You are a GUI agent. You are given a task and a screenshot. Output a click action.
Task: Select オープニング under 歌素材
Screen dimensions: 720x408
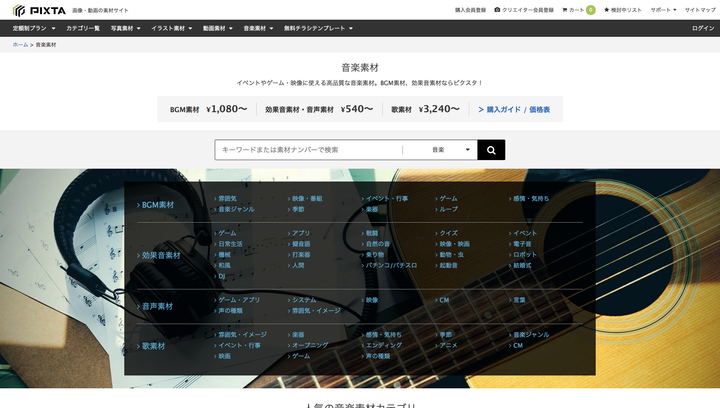click(x=308, y=346)
